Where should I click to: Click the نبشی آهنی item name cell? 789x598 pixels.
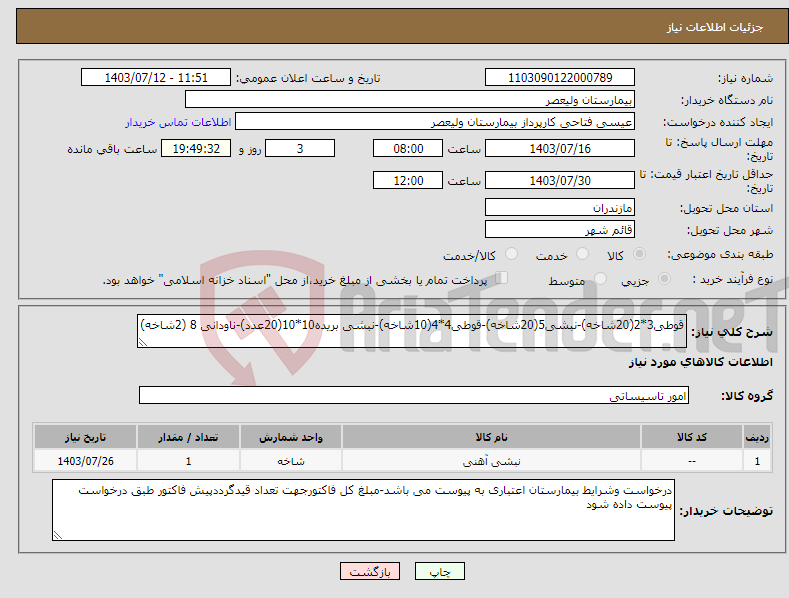tap(491, 461)
